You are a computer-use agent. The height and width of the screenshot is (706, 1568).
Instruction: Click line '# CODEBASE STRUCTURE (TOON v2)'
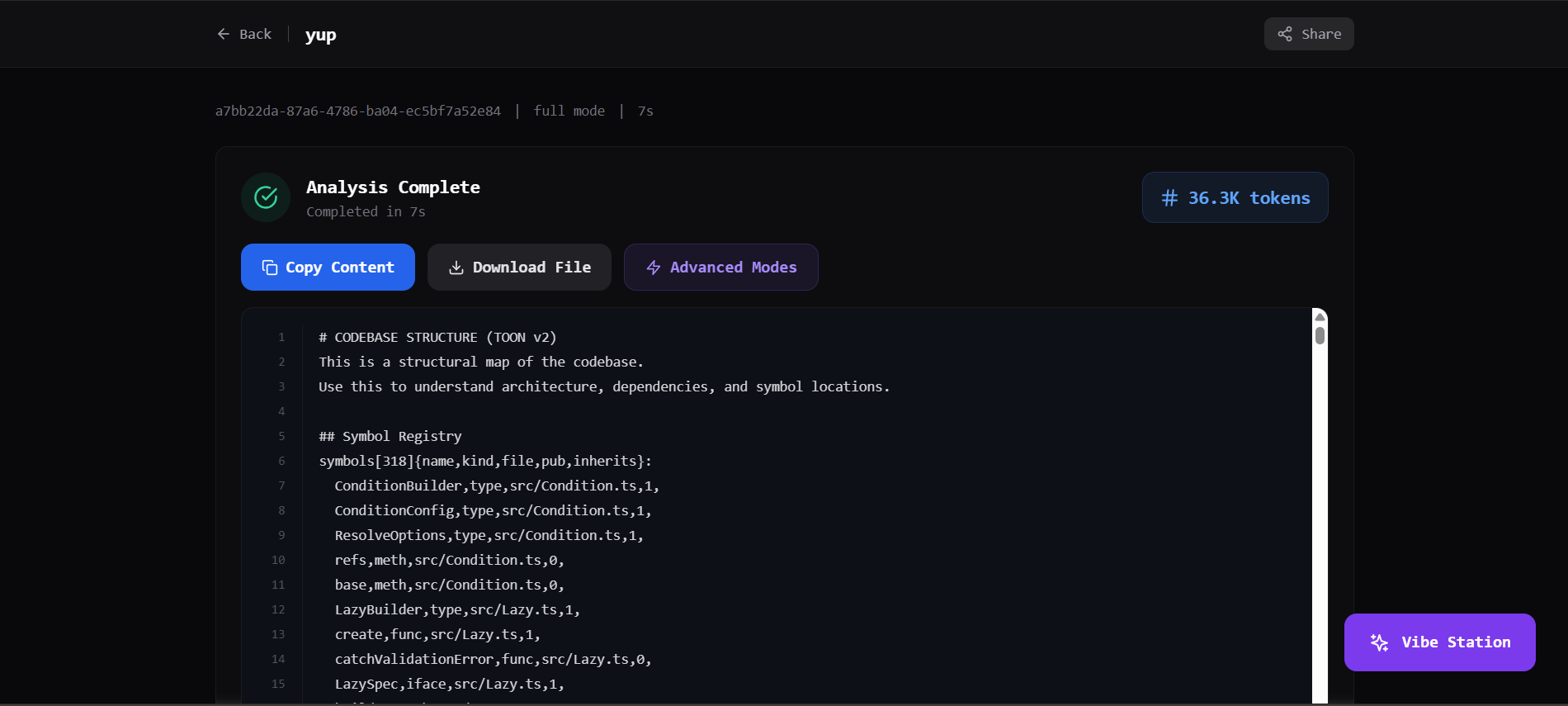tap(437, 337)
